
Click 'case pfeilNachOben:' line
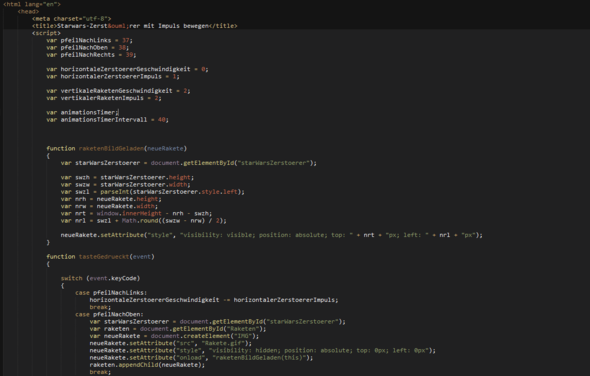(109, 314)
